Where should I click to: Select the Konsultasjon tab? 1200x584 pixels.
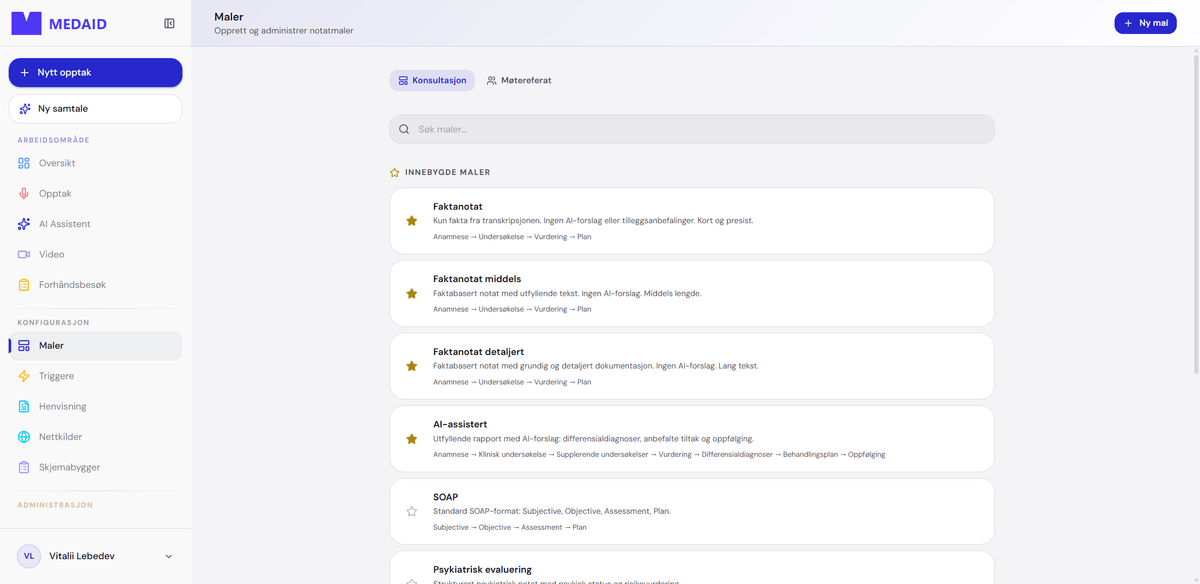[x=432, y=80]
